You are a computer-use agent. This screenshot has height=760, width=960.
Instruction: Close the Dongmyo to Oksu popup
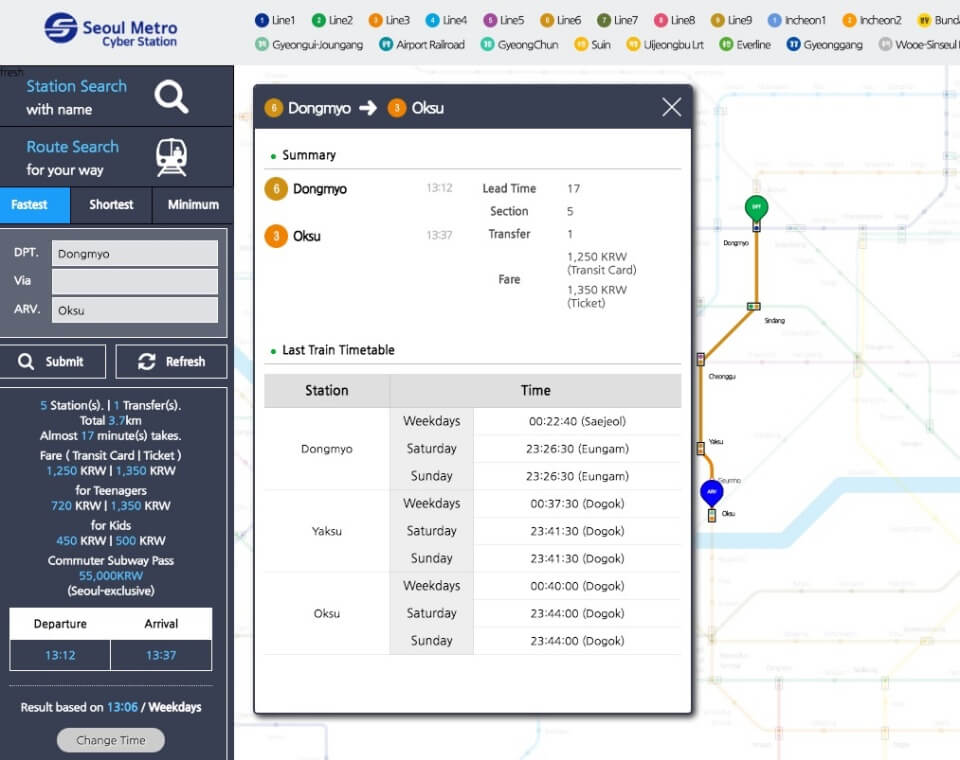(671, 108)
